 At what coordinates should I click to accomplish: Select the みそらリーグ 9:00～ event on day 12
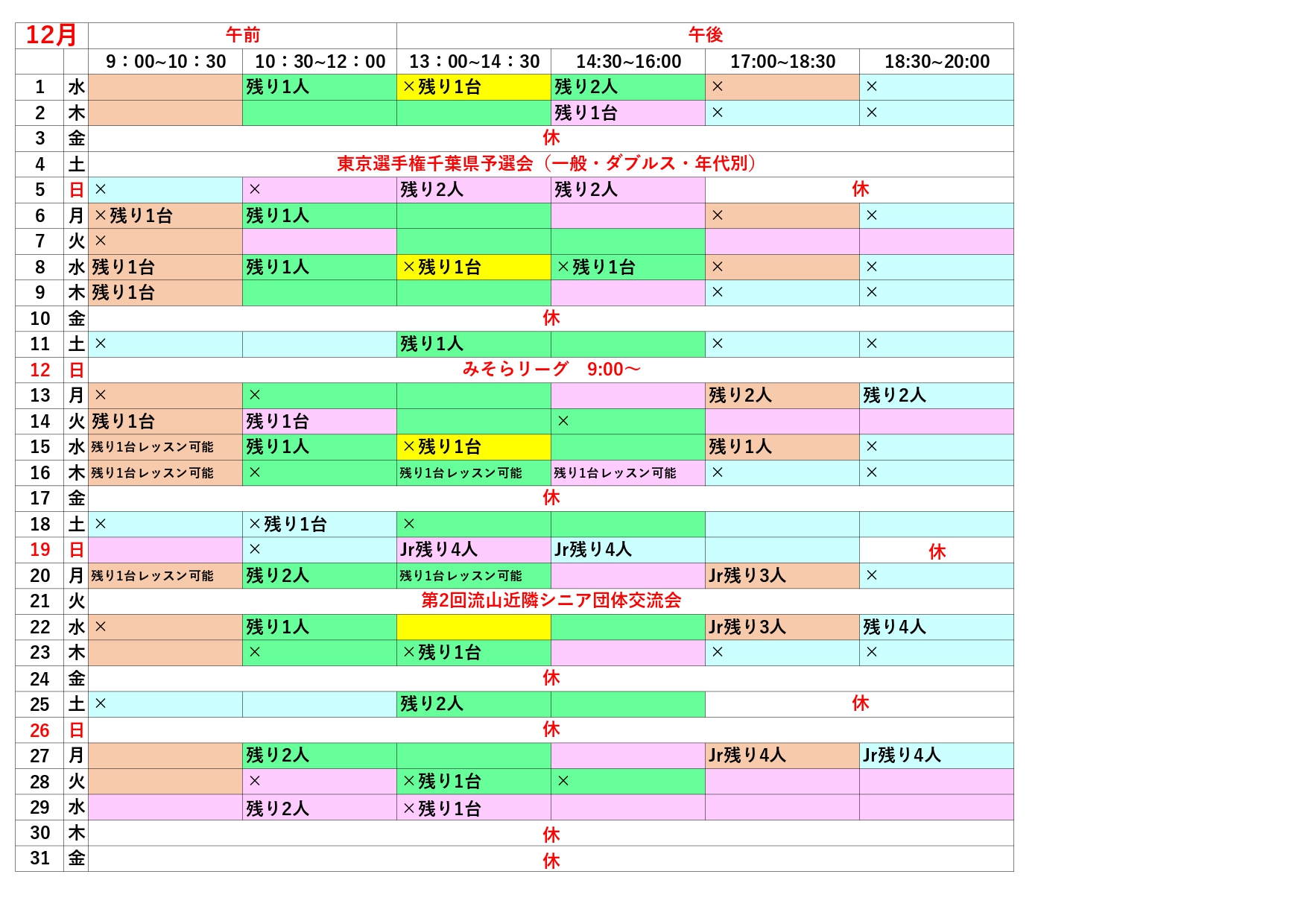click(x=551, y=370)
